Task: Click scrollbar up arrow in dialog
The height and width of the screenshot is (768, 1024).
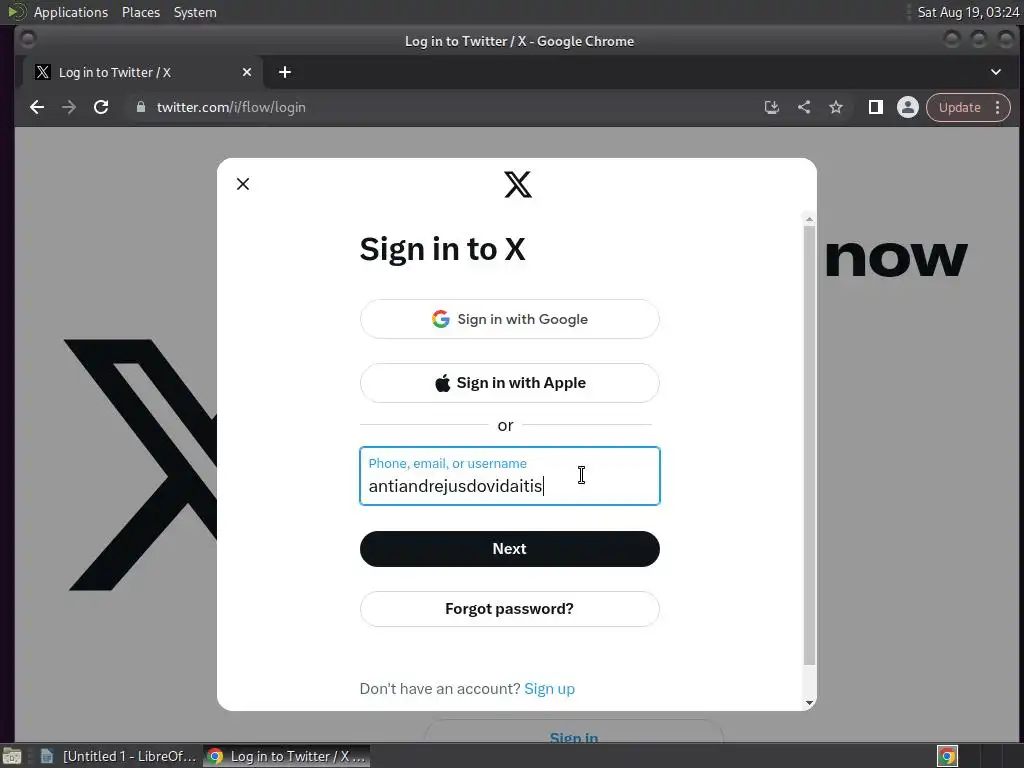Action: pos(809,219)
